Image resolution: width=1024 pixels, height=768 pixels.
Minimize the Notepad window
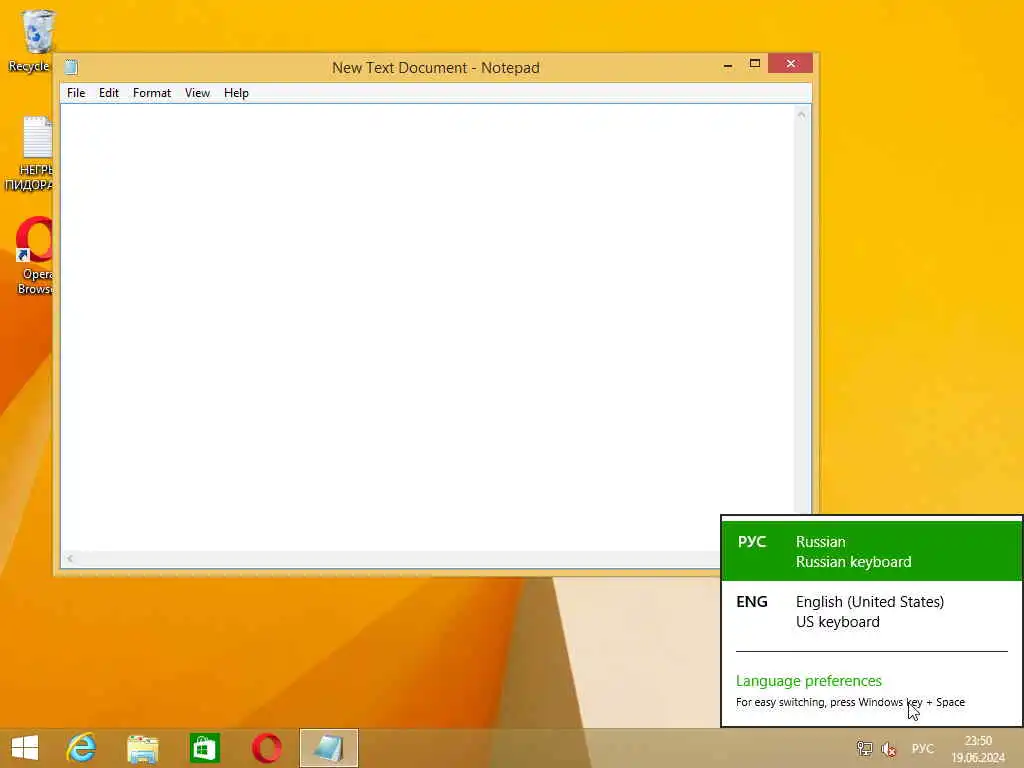pos(728,65)
